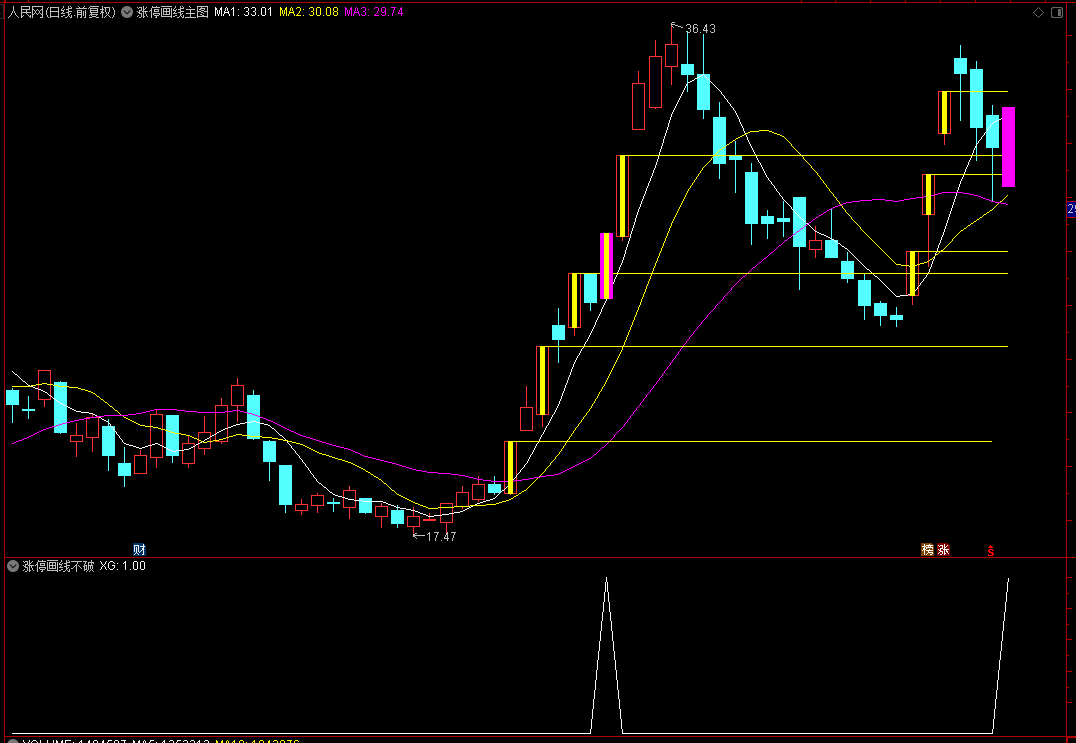Click the 36.43 high price label
The image size is (1076, 743).
pyautogui.click(x=700, y=29)
